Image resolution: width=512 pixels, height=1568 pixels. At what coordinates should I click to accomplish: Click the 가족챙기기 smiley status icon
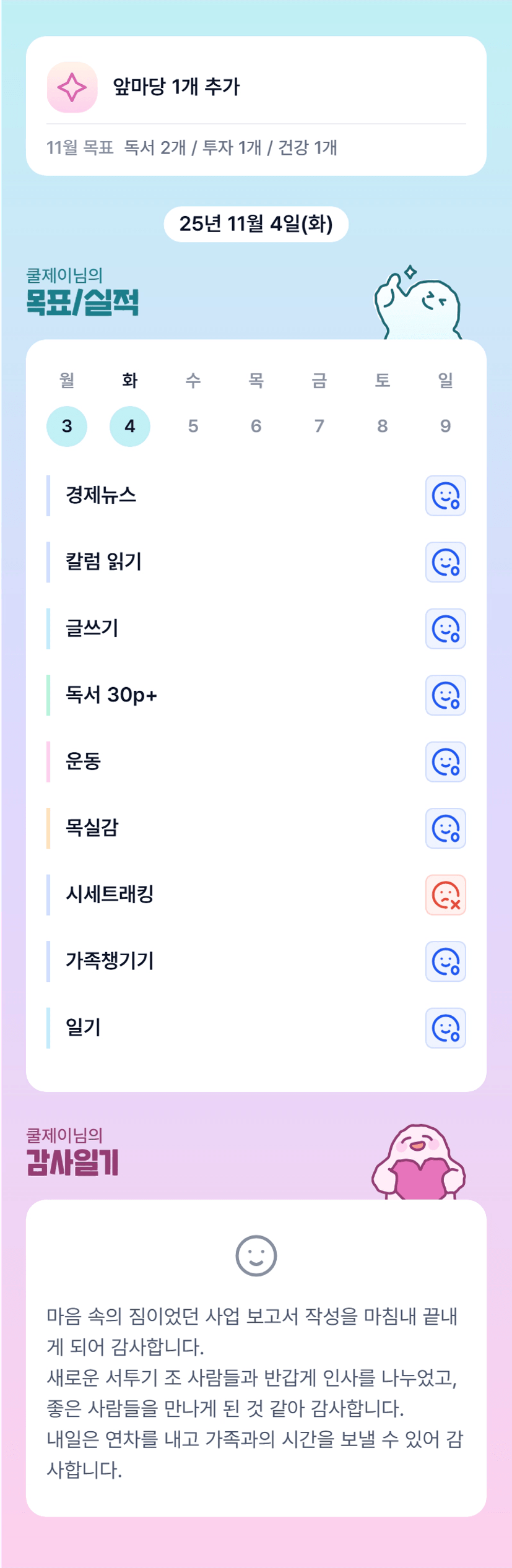pos(445,961)
